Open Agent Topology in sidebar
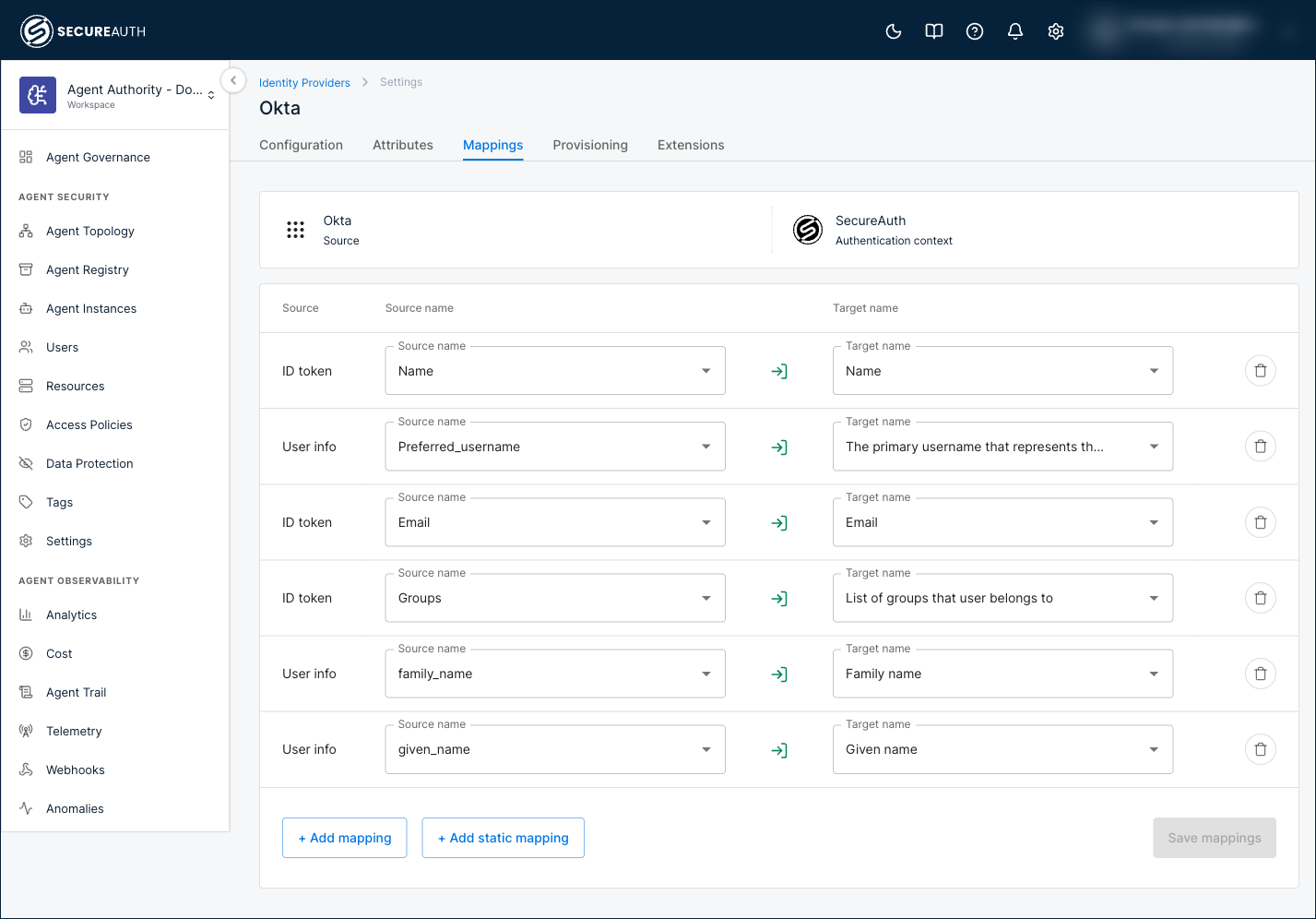The image size is (1316, 919). pos(114,231)
